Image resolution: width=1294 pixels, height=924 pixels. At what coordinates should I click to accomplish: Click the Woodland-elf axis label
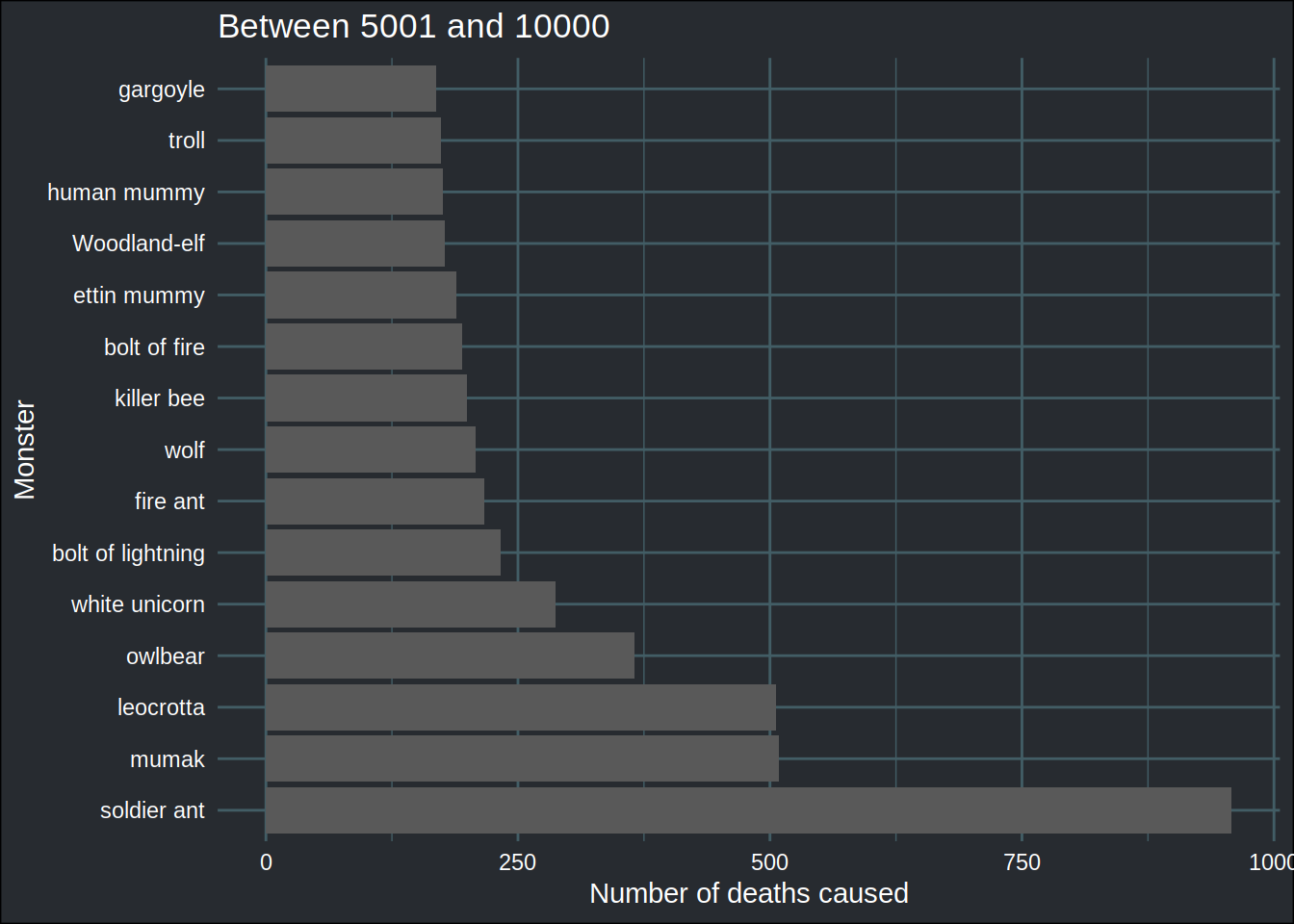139,244
